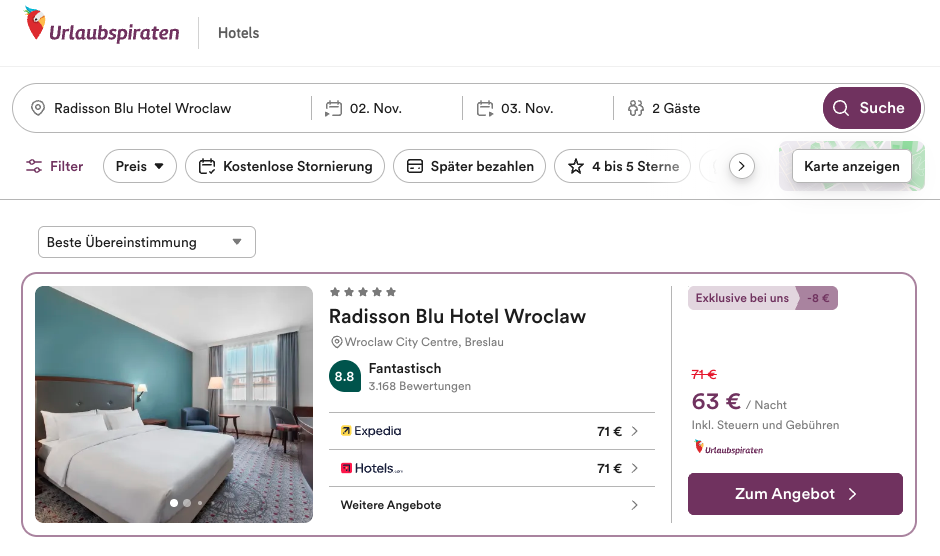940x556 pixels.
Task: Click the Zum Angebot button
Action: [x=795, y=494]
